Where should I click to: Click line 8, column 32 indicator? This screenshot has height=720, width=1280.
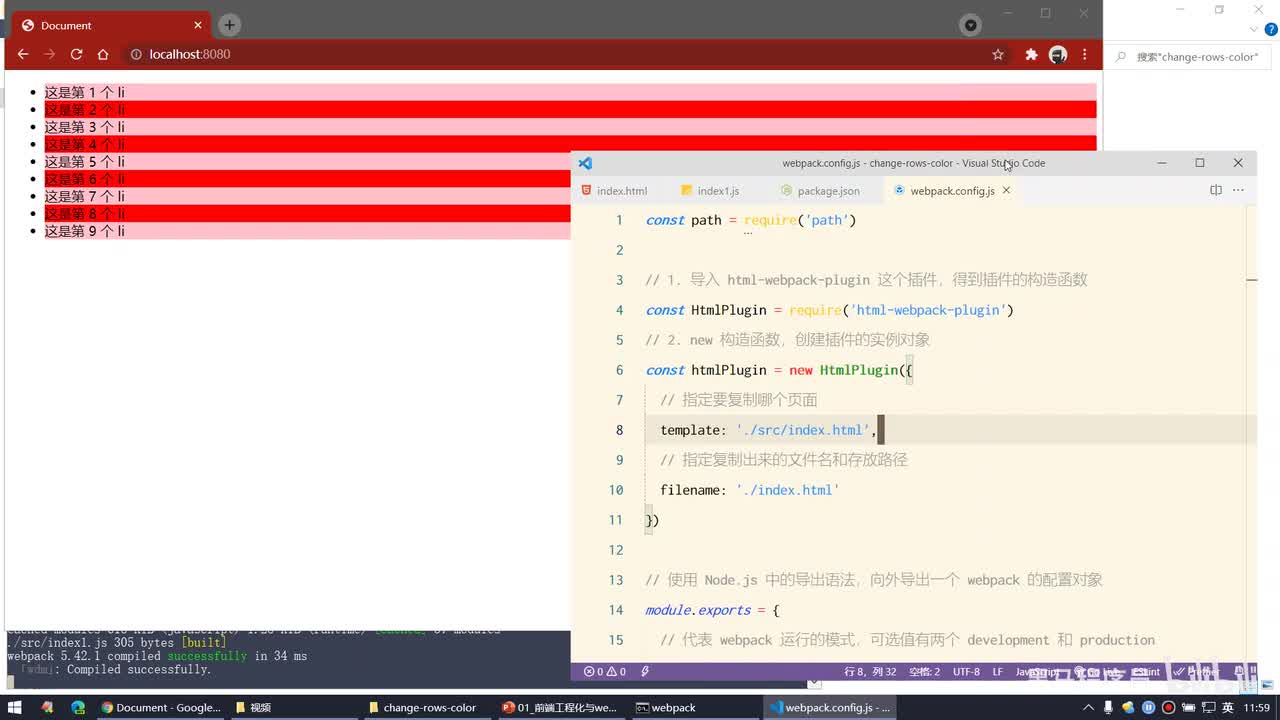[870, 672]
